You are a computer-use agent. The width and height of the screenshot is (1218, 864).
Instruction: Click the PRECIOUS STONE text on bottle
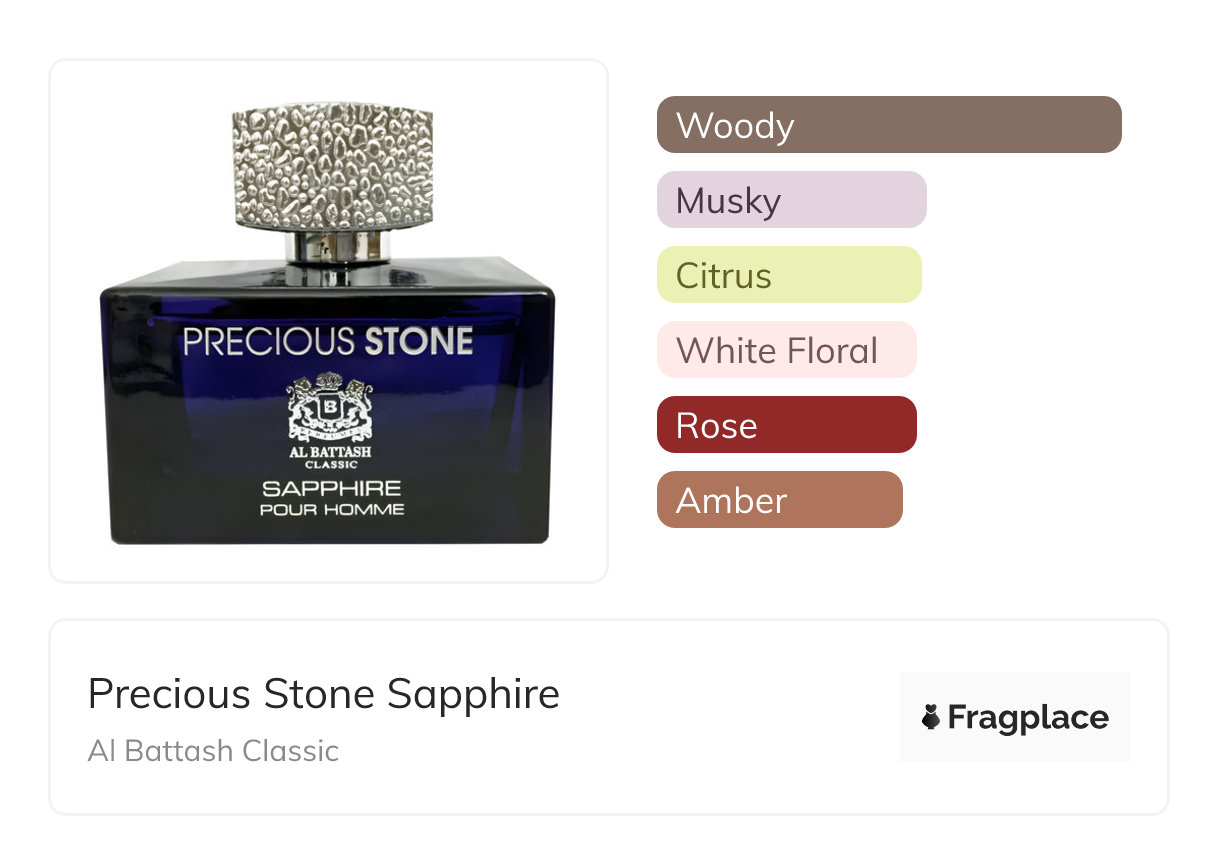pos(328,342)
